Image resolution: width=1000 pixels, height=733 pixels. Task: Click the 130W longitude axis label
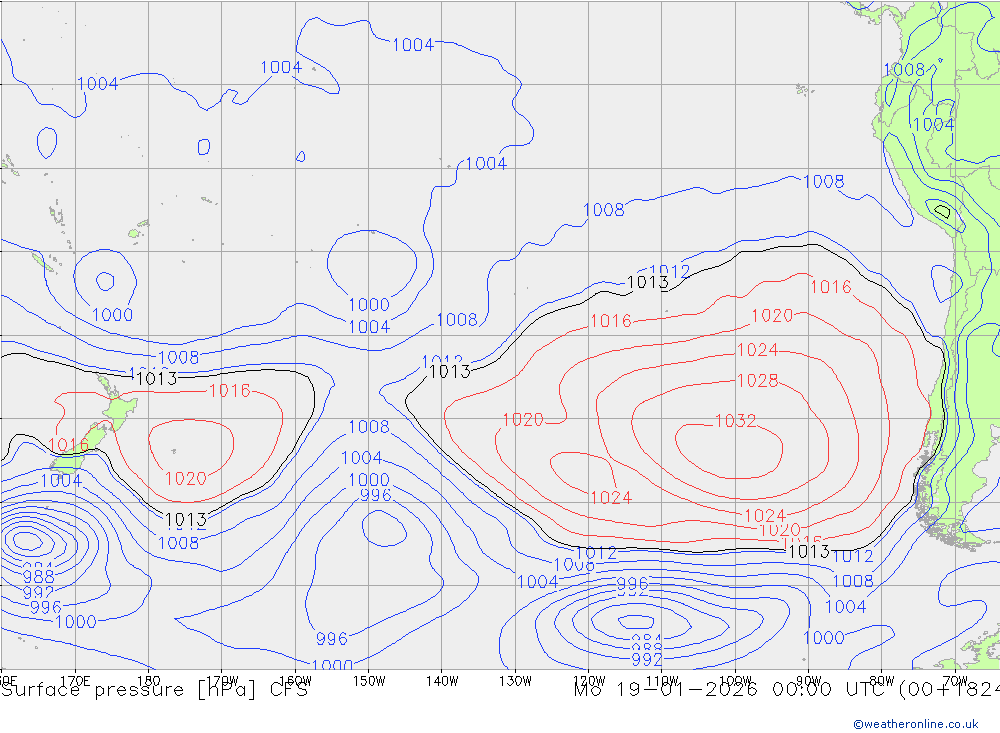[515, 681]
